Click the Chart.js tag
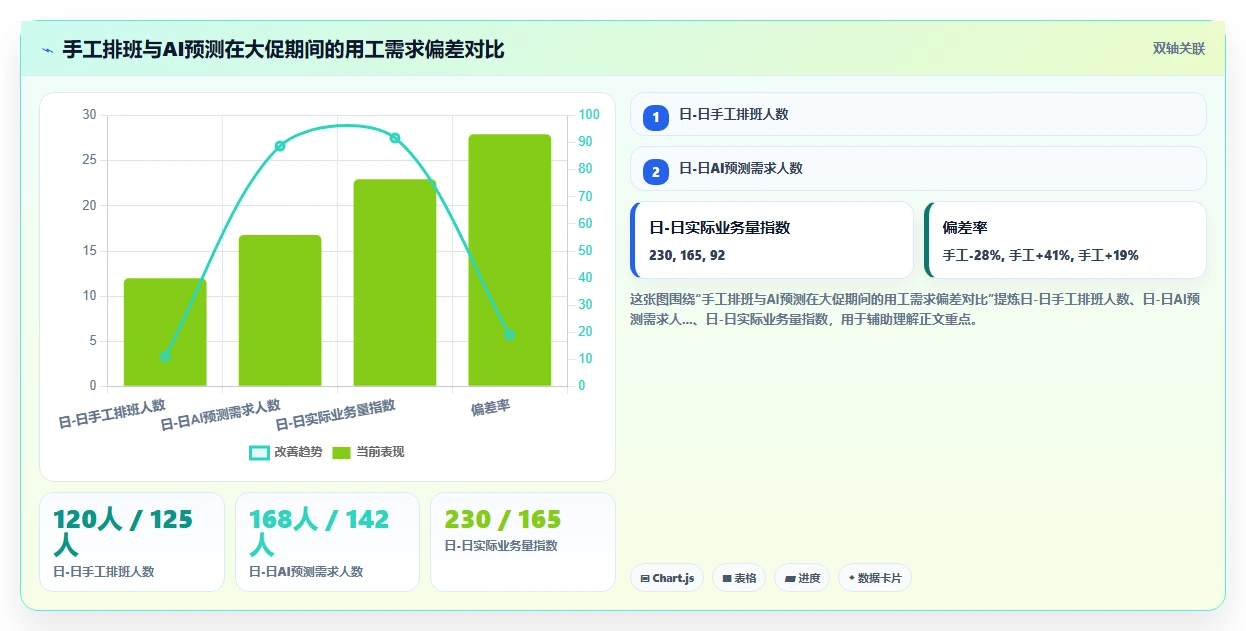The height and width of the screenshot is (631, 1246). [667, 578]
